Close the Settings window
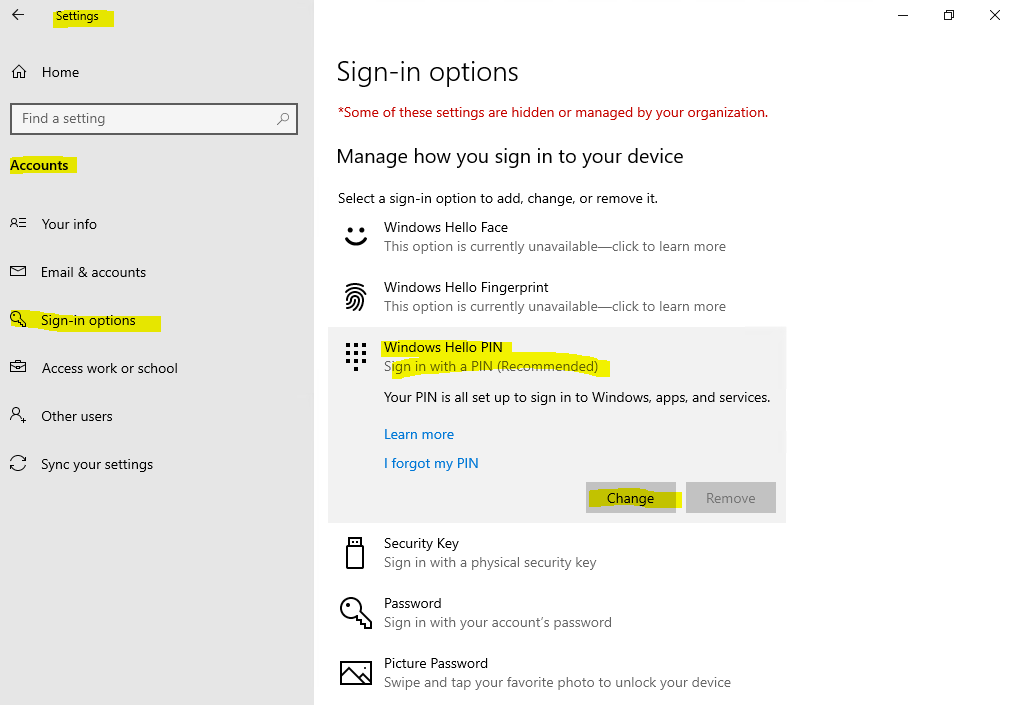The height and width of the screenshot is (705, 1011). (994, 15)
